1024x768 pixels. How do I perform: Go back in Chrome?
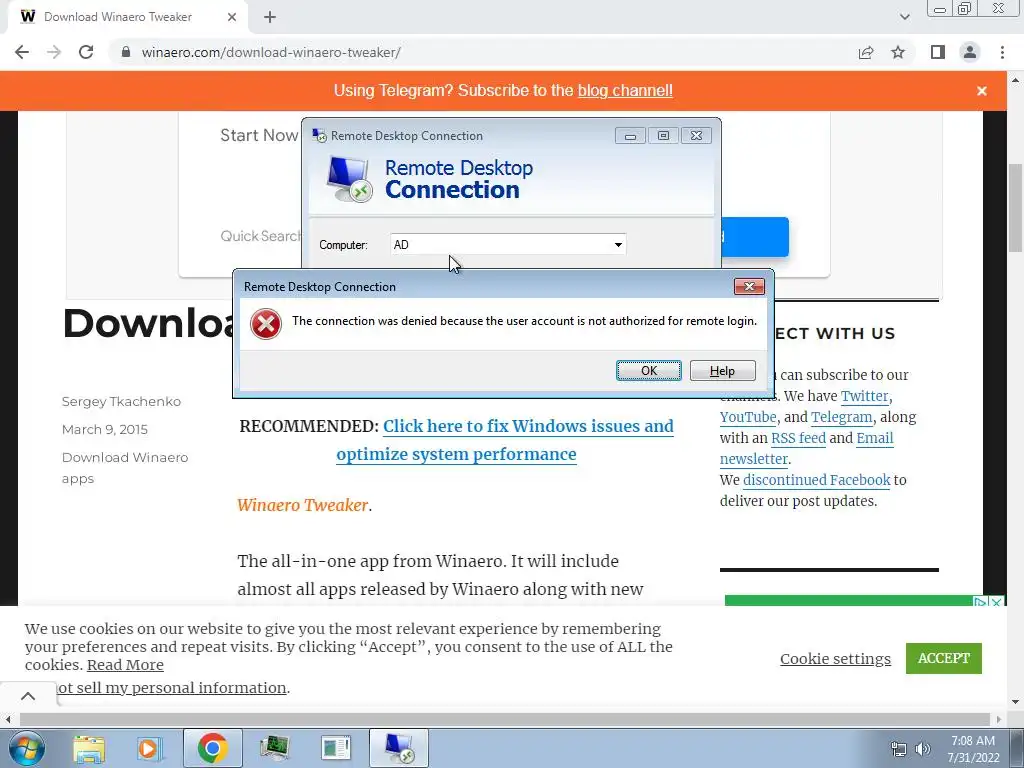point(22,52)
